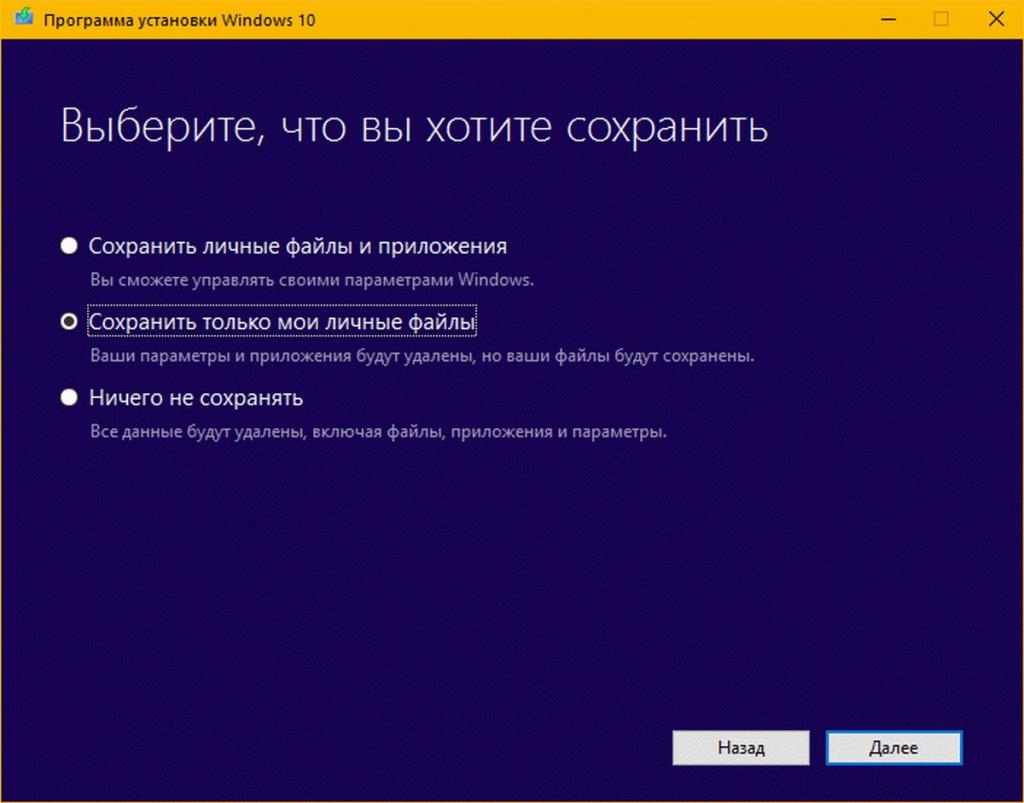This screenshot has height=803, width=1024.
Task: Select 'Сохранить только мои личные файлы' radio button
Action: click(x=69, y=321)
